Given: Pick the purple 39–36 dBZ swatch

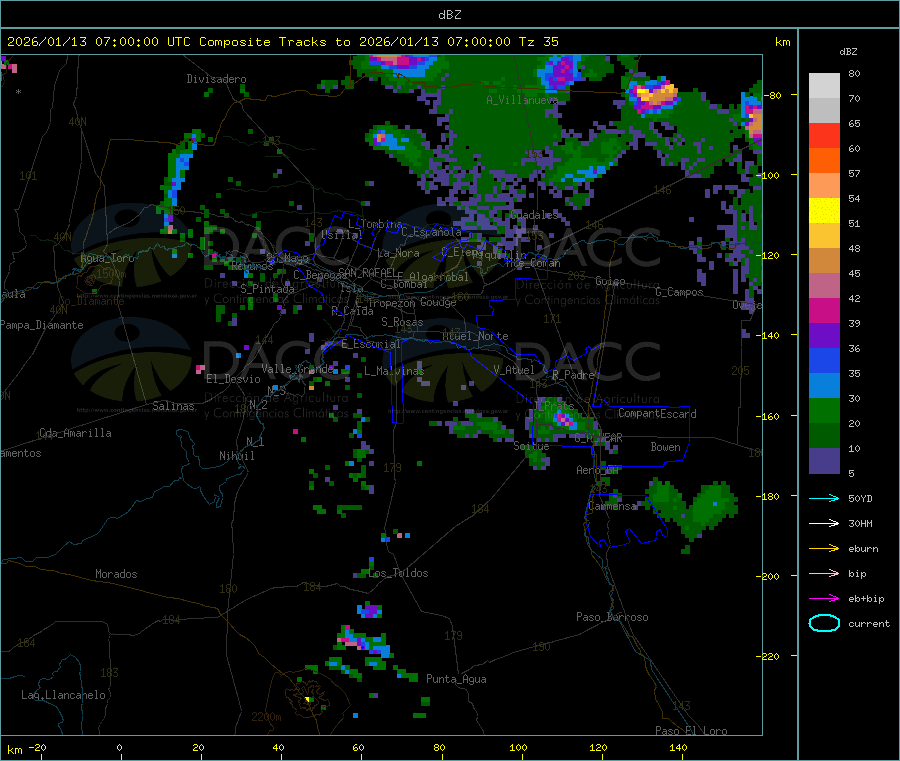Looking at the screenshot, I should tap(824, 336).
